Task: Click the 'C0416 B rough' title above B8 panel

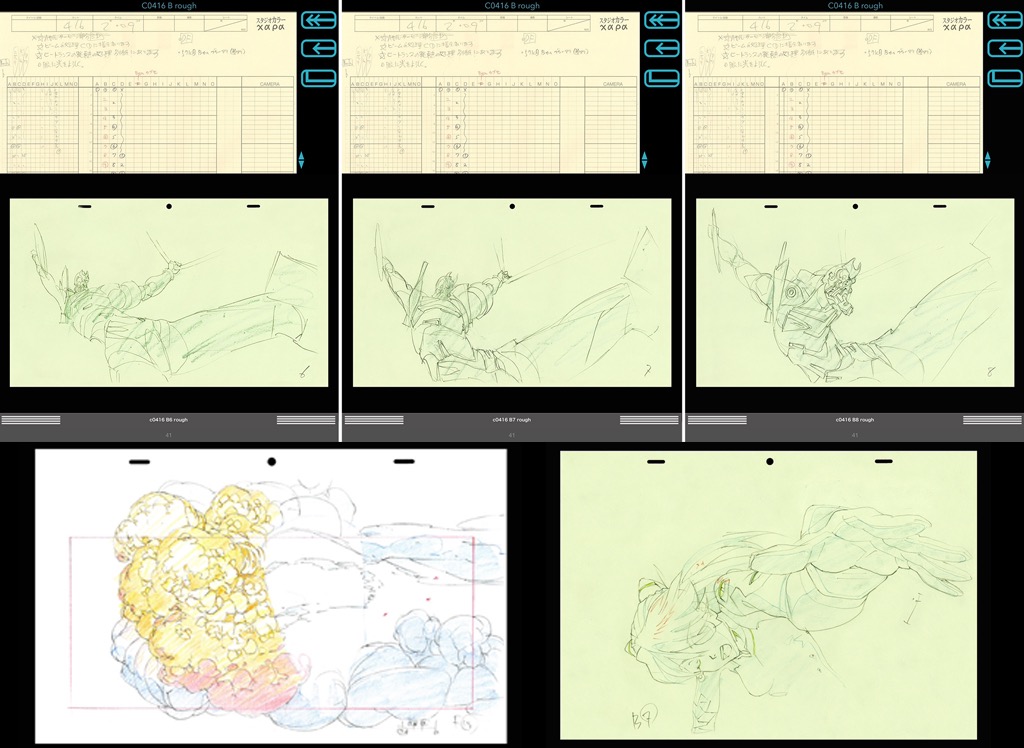Action: click(855, 5)
